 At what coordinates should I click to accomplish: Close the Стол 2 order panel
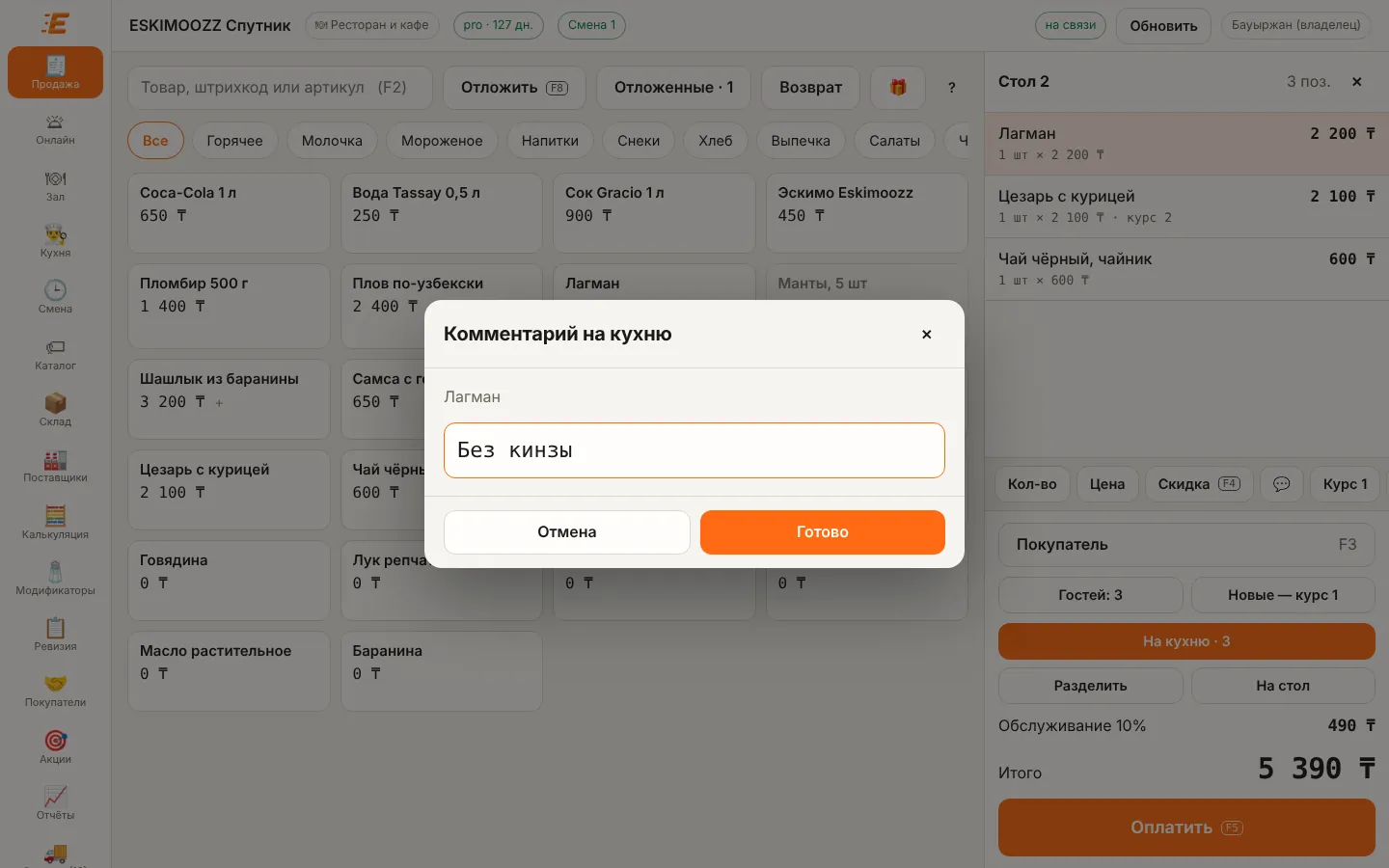click(x=1357, y=82)
